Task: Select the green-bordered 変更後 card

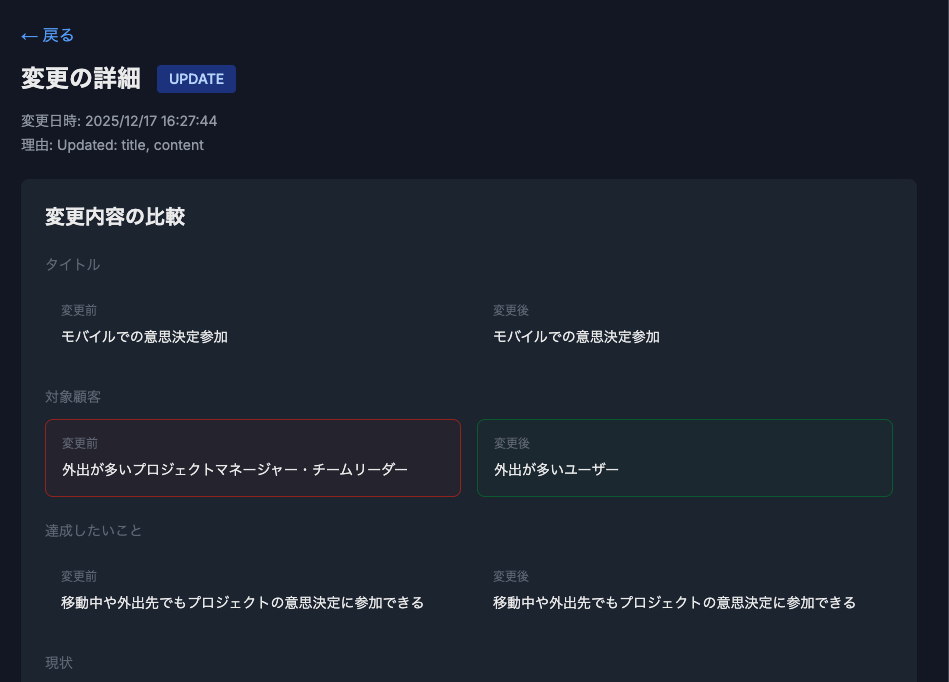Action: pyautogui.click(x=684, y=458)
